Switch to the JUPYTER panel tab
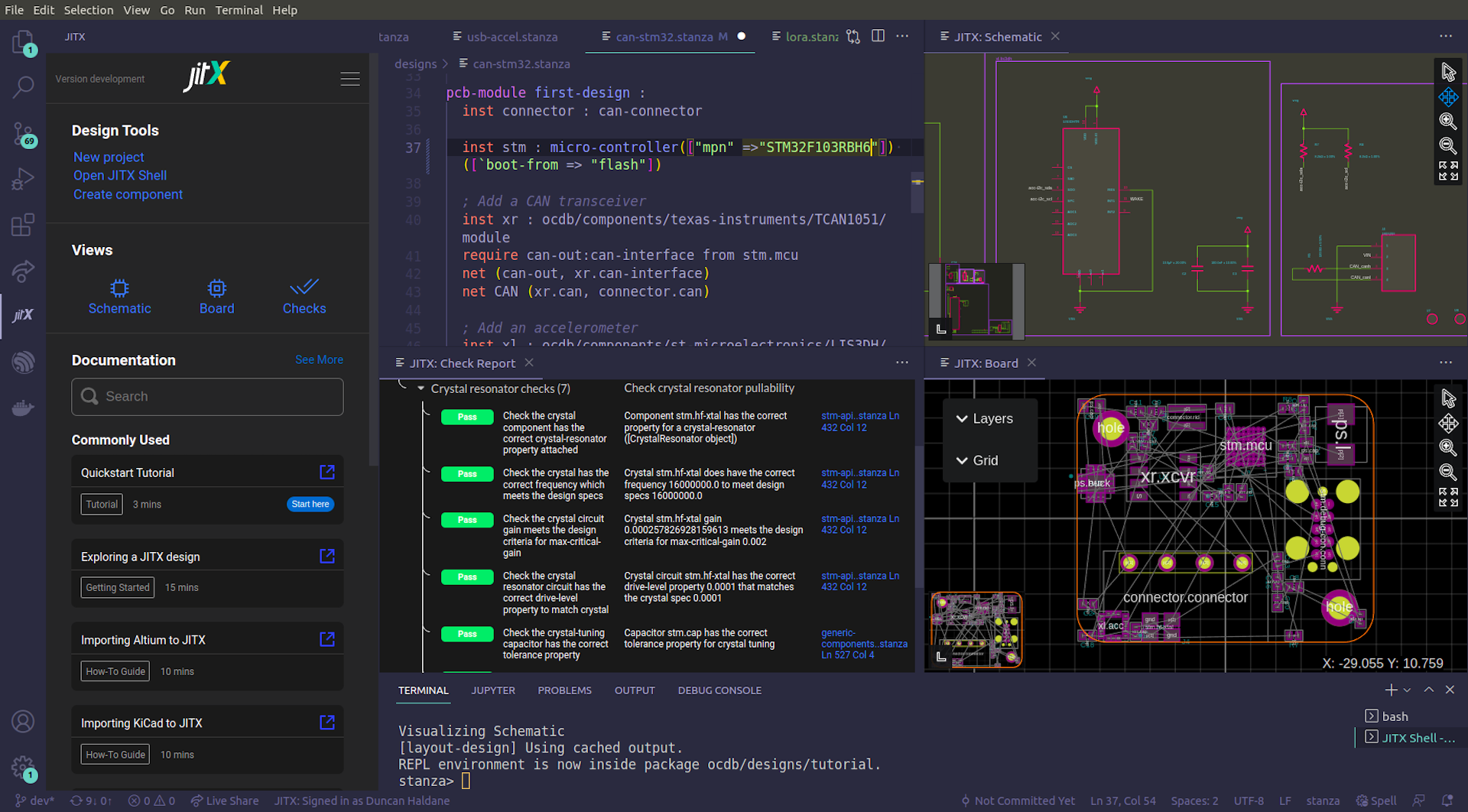Screen dimensions: 1468x812 click(493, 690)
